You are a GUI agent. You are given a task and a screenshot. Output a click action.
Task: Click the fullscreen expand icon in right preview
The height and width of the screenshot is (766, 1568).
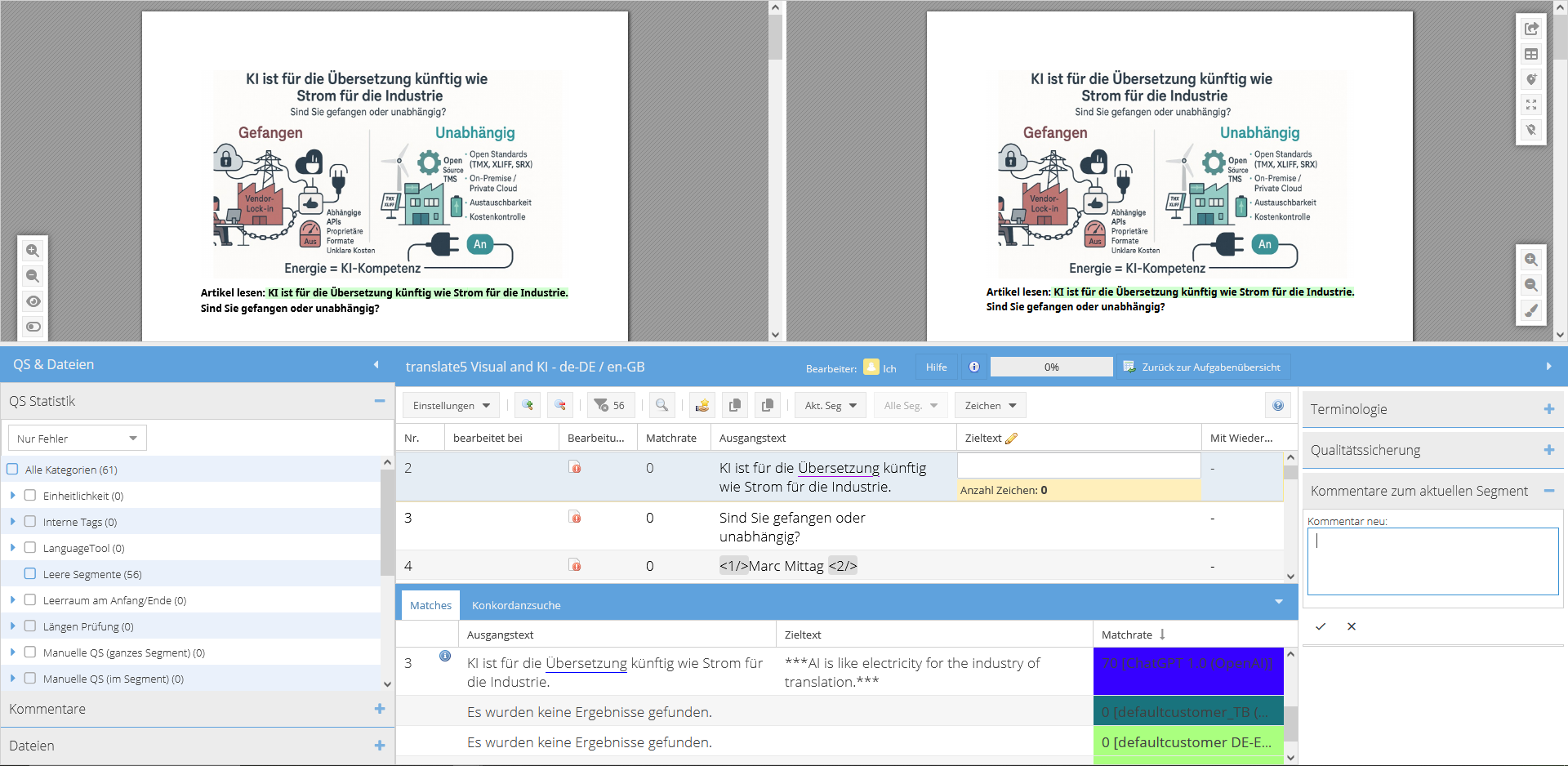1531,105
